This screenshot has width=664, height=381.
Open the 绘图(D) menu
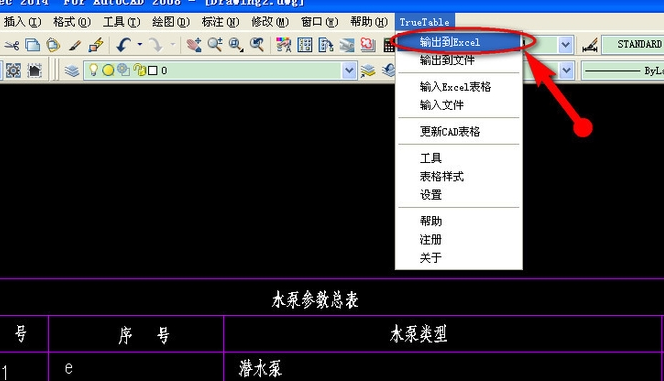click(x=171, y=22)
